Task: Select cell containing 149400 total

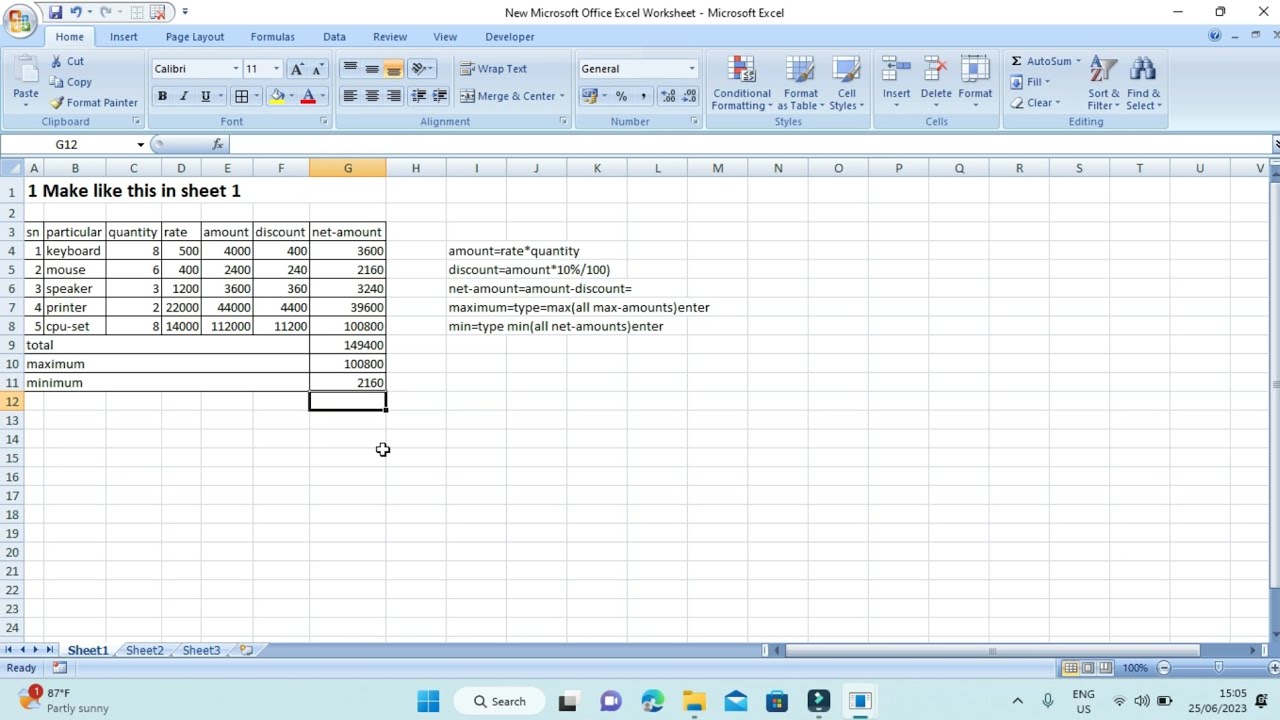Action: (348, 345)
